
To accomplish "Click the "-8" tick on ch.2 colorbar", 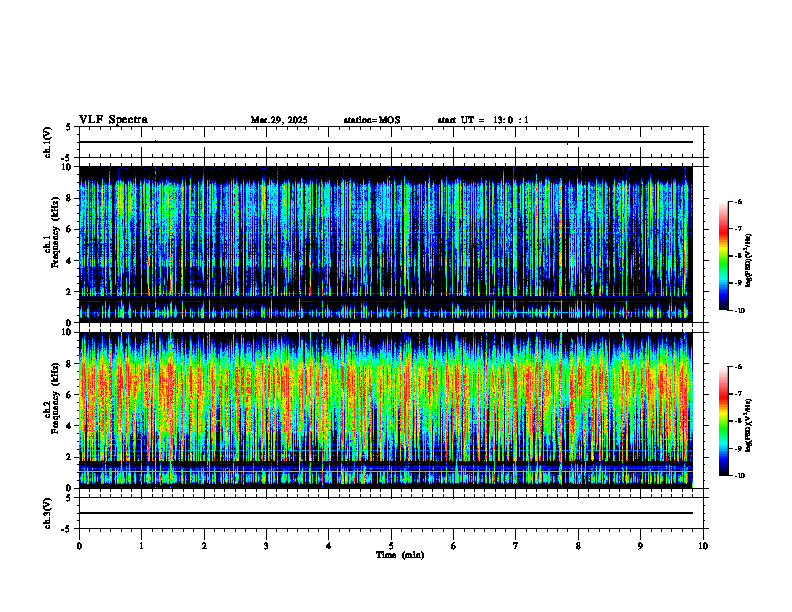I will click(x=738, y=421).
